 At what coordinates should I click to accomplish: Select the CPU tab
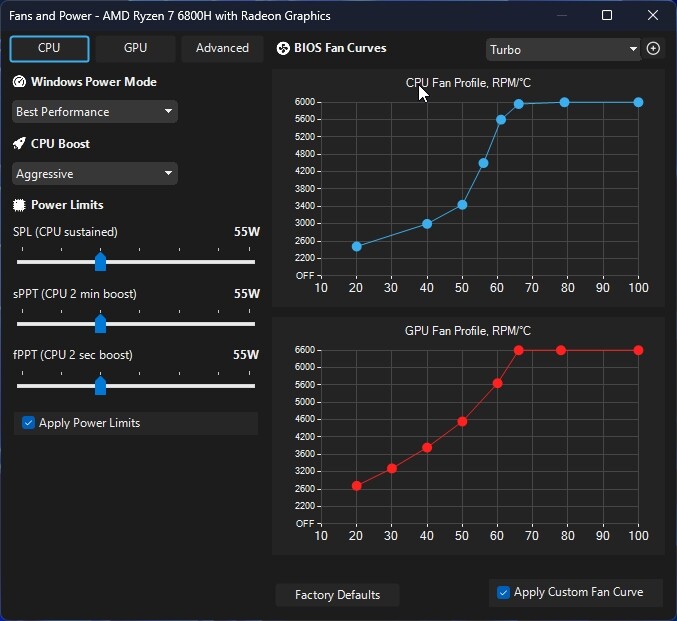pyautogui.click(x=49, y=48)
